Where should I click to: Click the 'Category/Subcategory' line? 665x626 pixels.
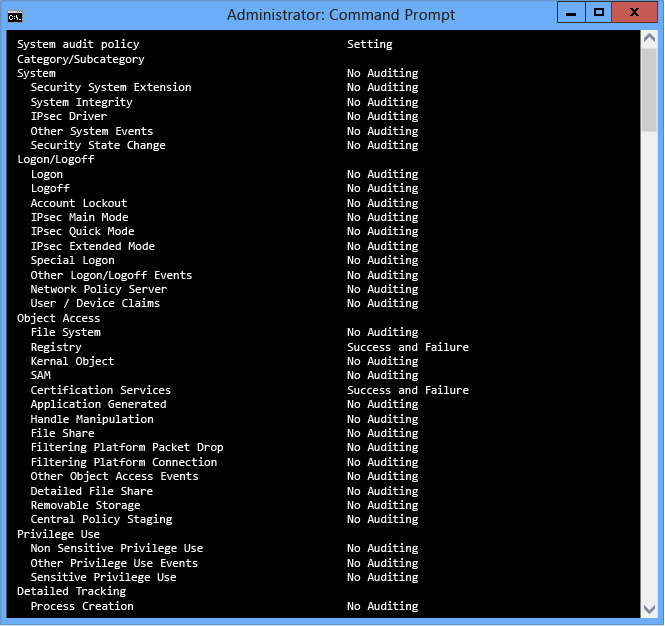(81, 59)
